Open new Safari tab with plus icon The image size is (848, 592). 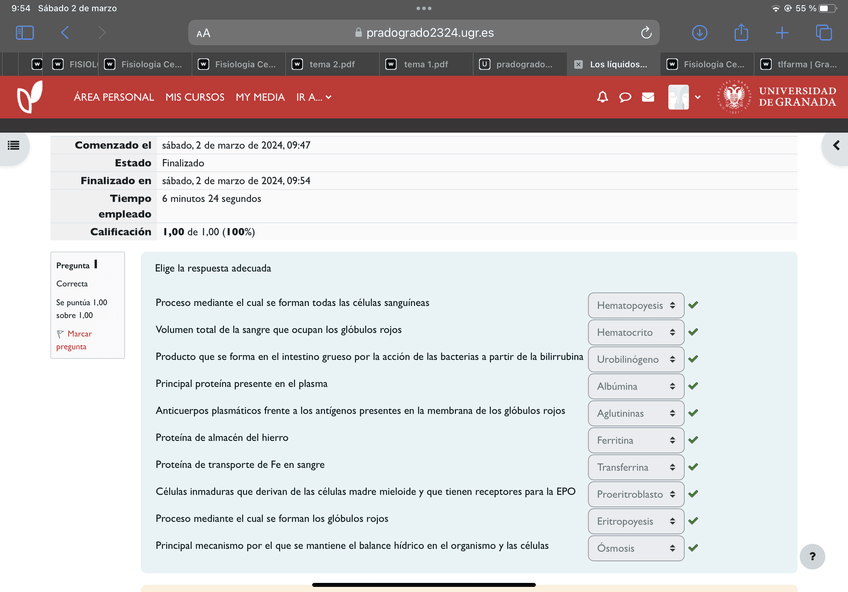pos(782,33)
